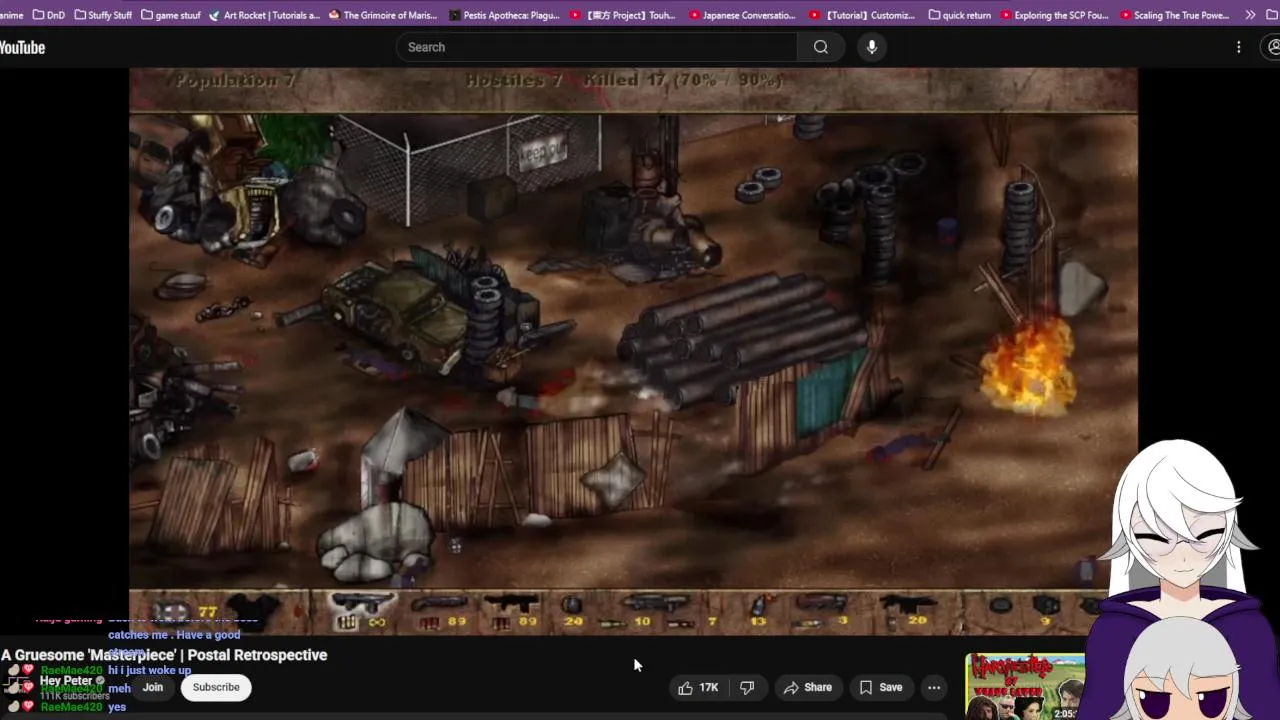Subscribe to Hey Peter channel
The height and width of the screenshot is (720, 1280).
coord(216,687)
